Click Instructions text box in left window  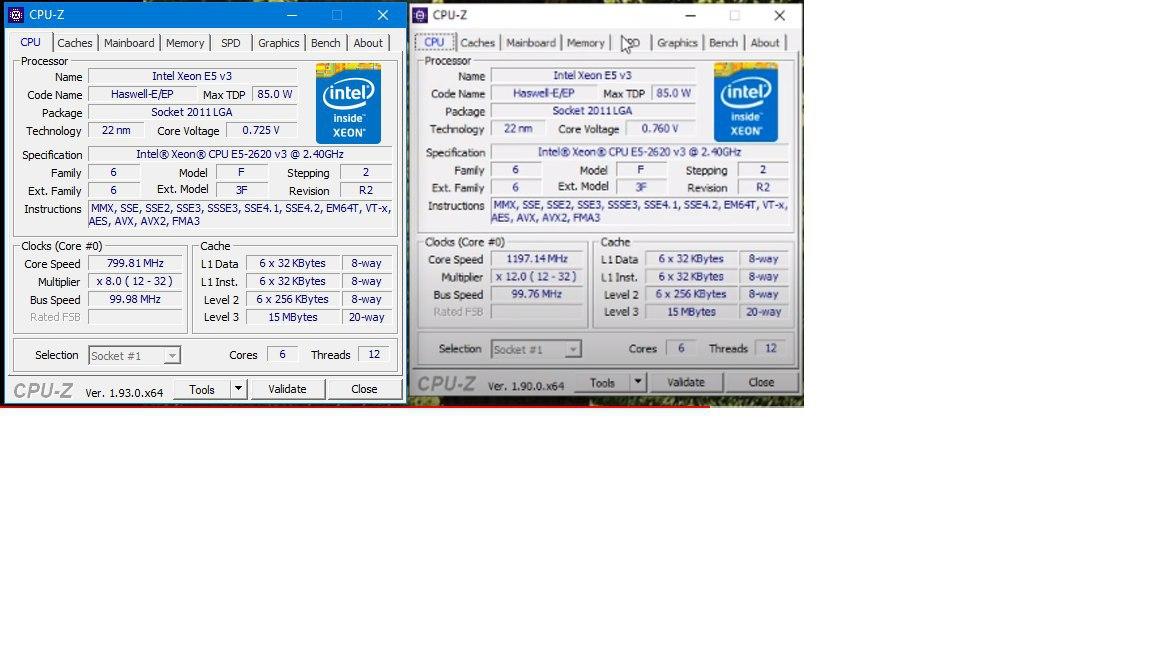[240, 215]
